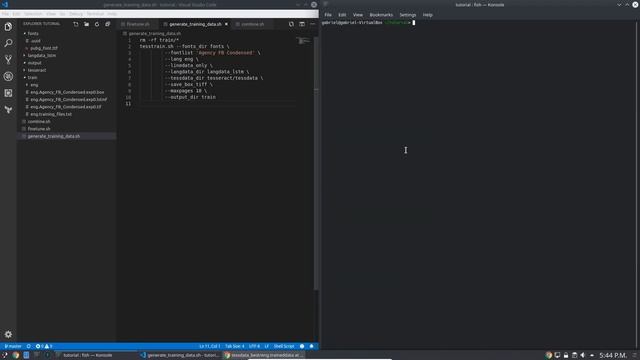Click the notifications bell in the status bar

[x=311, y=346]
